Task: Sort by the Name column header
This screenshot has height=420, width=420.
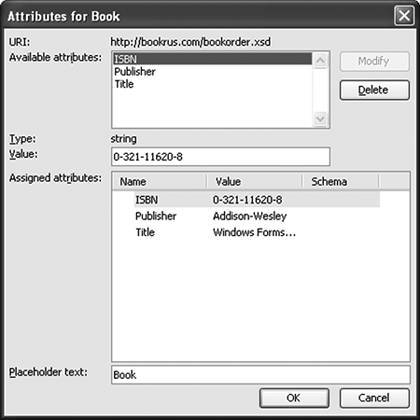Action: (x=159, y=182)
